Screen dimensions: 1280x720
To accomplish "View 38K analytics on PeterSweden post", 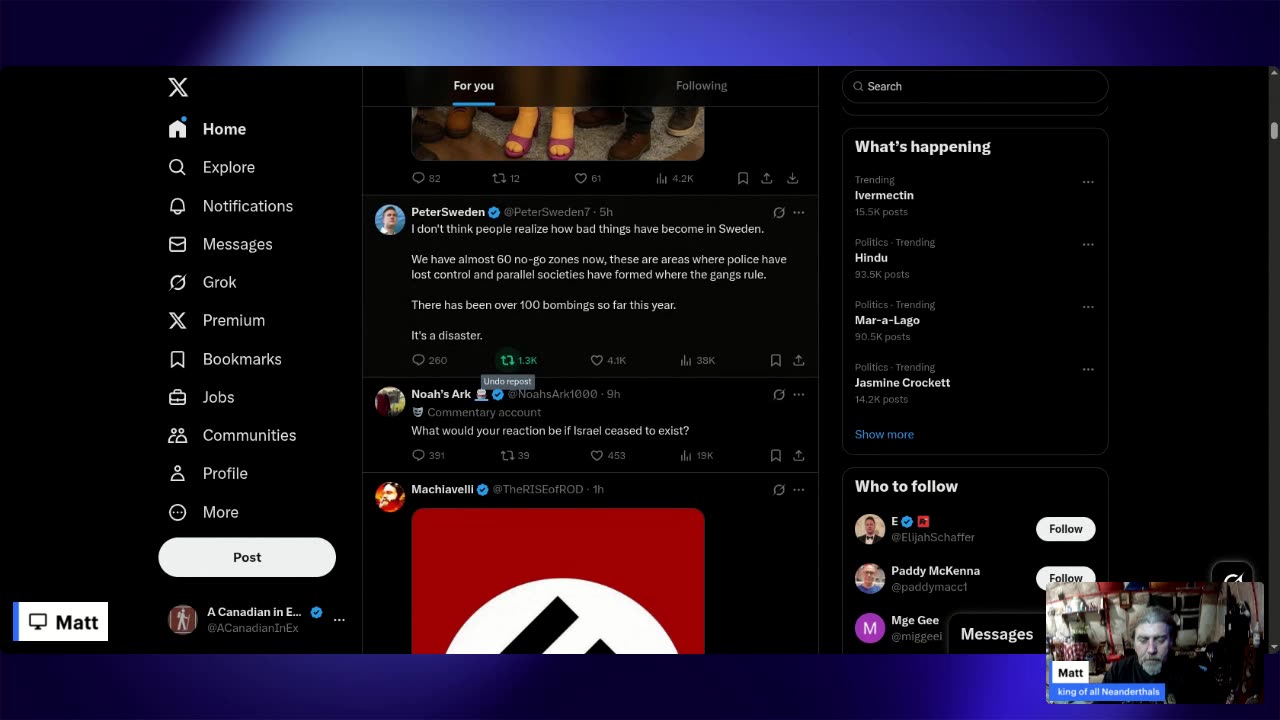I will coord(697,360).
